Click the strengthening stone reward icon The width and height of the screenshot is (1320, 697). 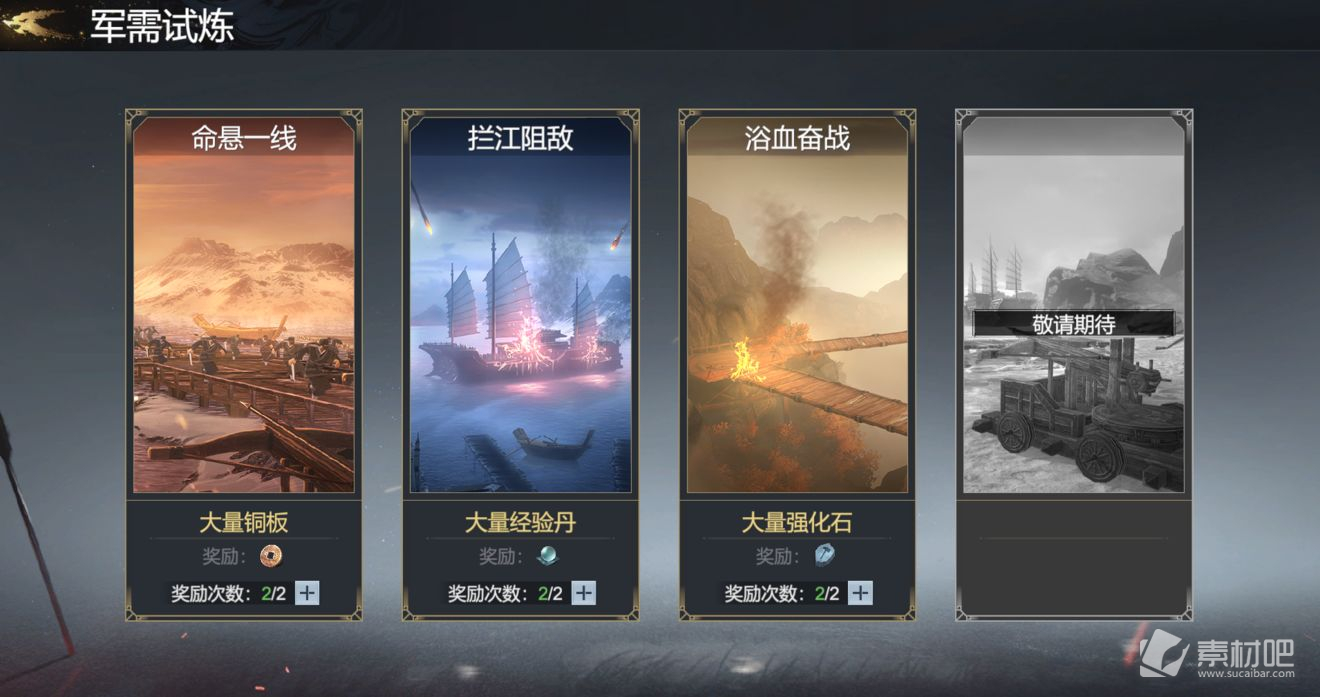(824, 555)
